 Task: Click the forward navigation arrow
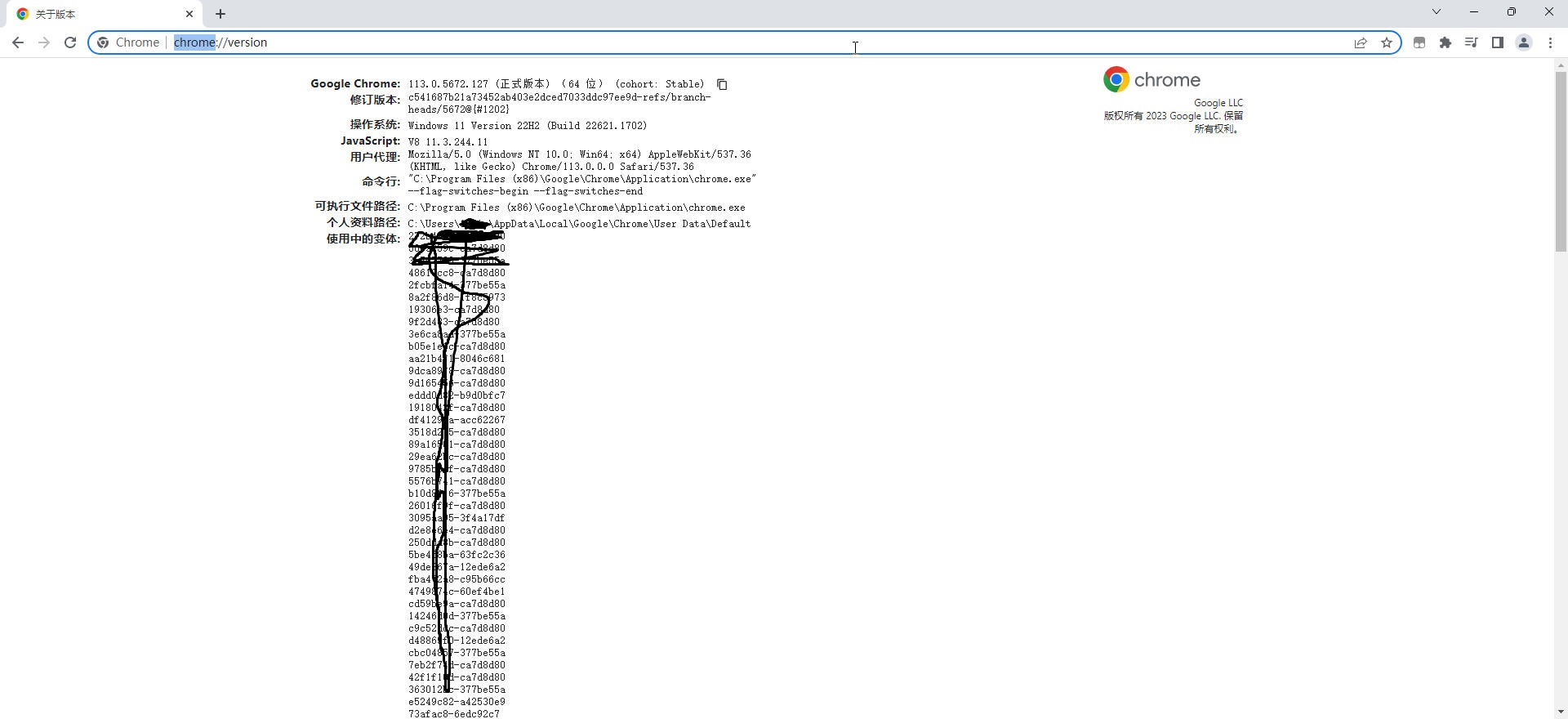click(44, 42)
